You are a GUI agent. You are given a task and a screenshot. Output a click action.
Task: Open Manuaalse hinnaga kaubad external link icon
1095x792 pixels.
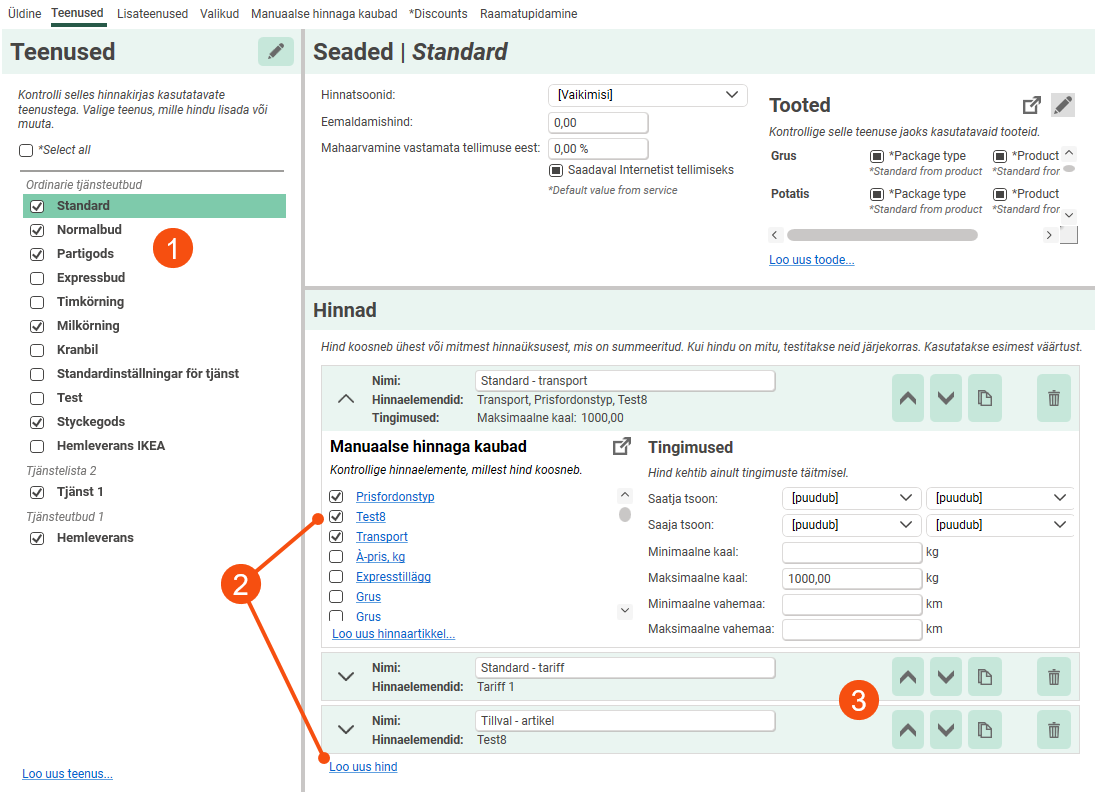621,447
